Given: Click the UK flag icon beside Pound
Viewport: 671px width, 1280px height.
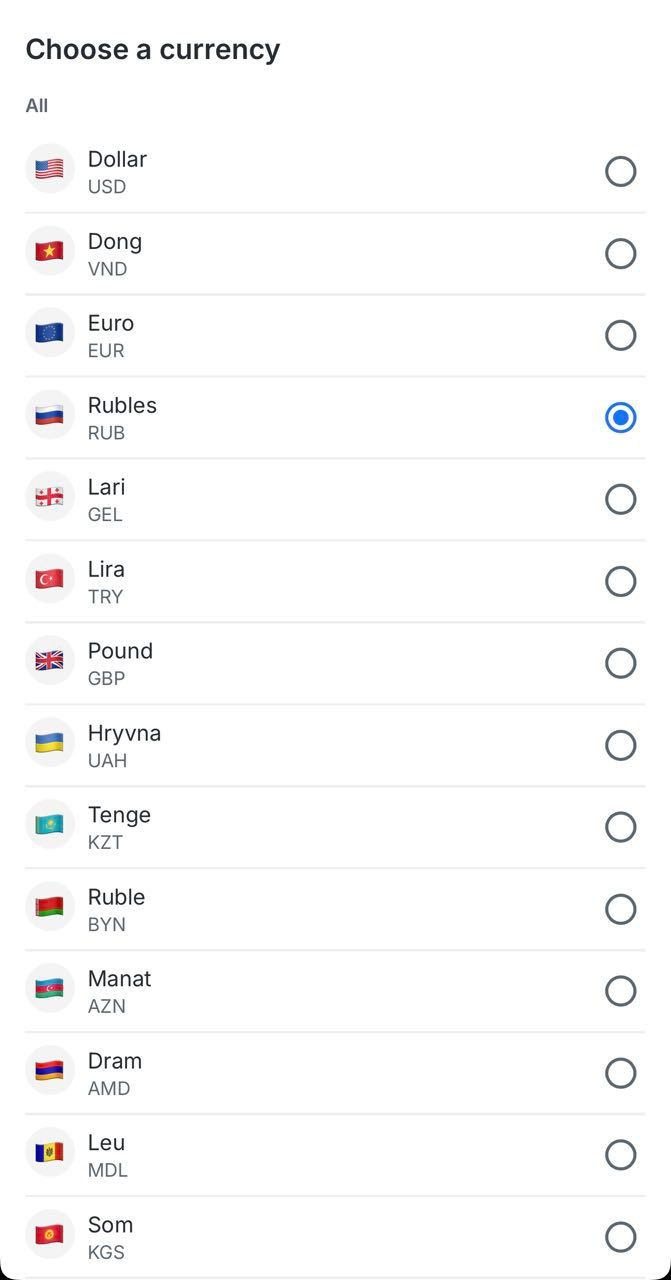Looking at the screenshot, I should (49, 661).
